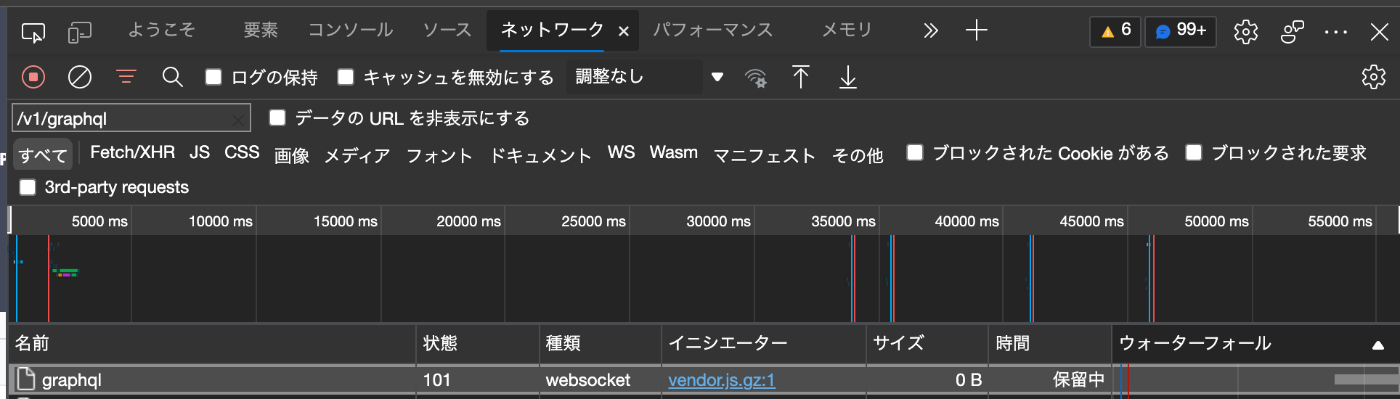
Task: Switch to 要素 tab
Action: coord(260,30)
